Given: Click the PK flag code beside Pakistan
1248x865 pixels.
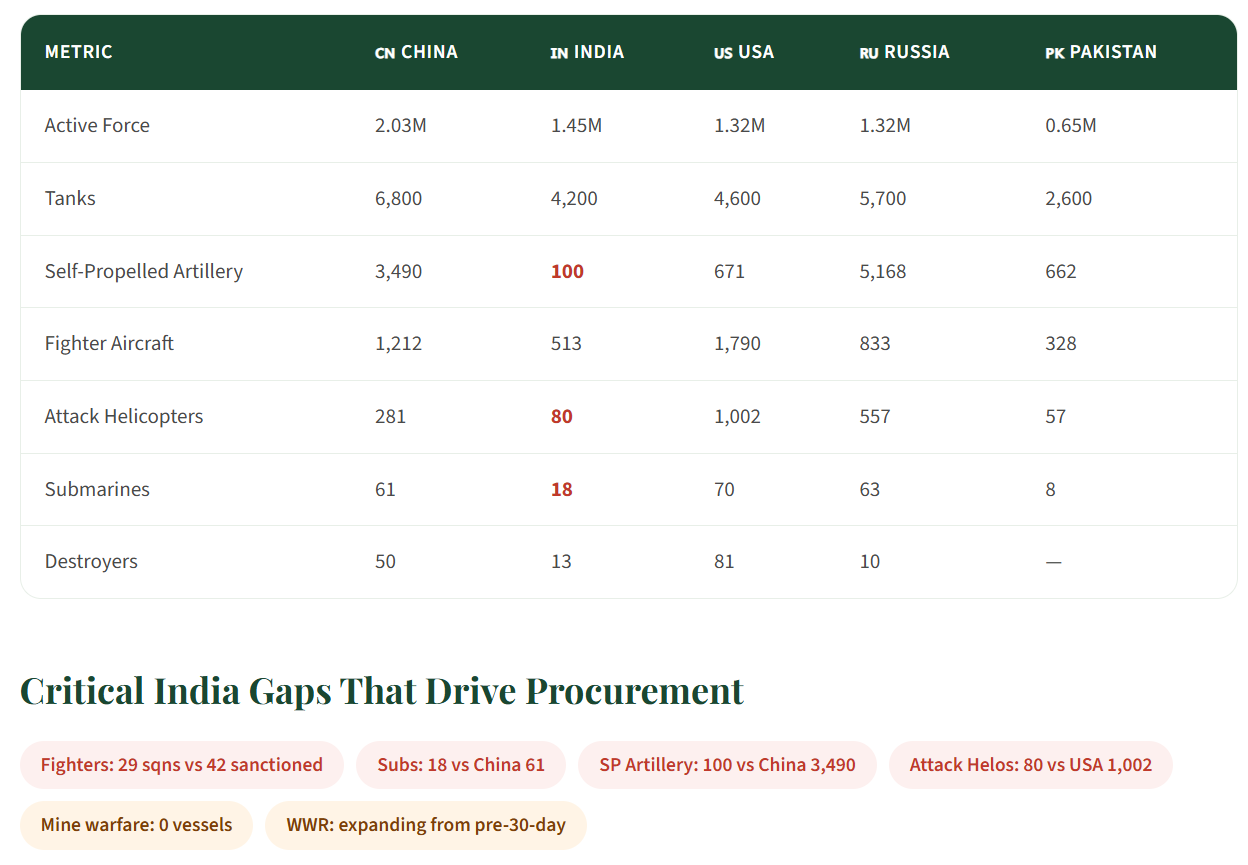Looking at the screenshot, I should [1054, 53].
